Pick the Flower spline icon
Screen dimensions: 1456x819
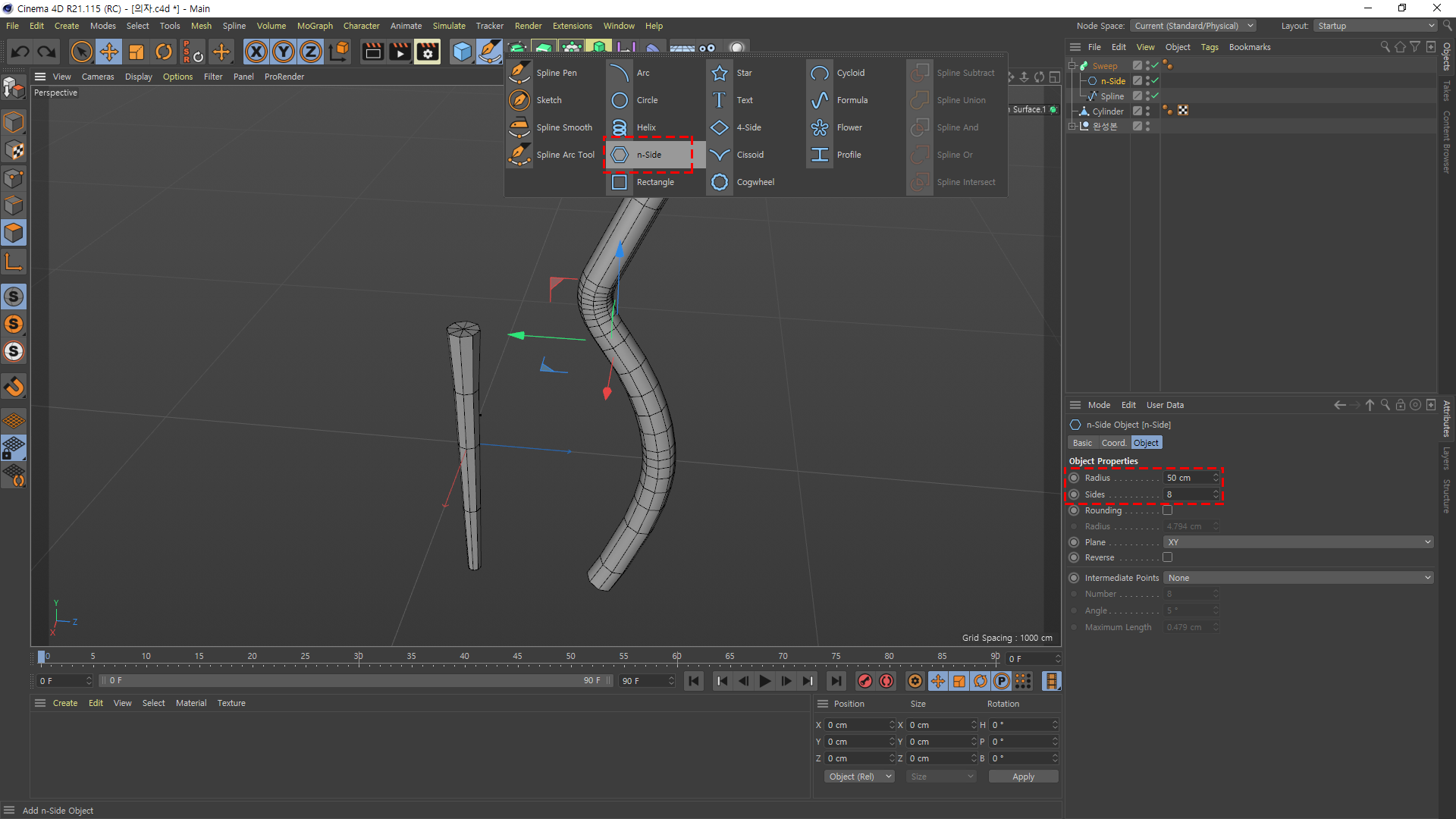pos(820,127)
